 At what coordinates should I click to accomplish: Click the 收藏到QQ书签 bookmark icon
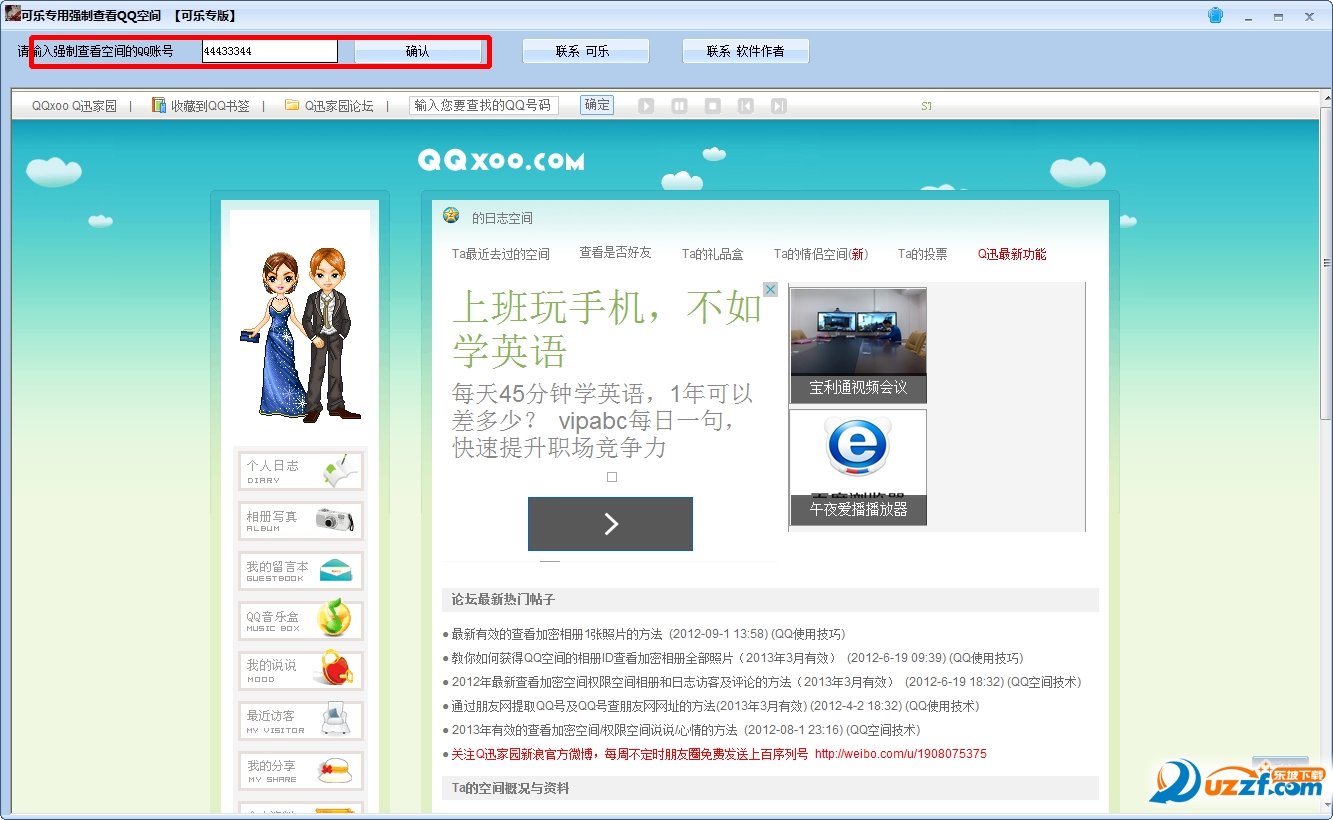(x=159, y=105)
